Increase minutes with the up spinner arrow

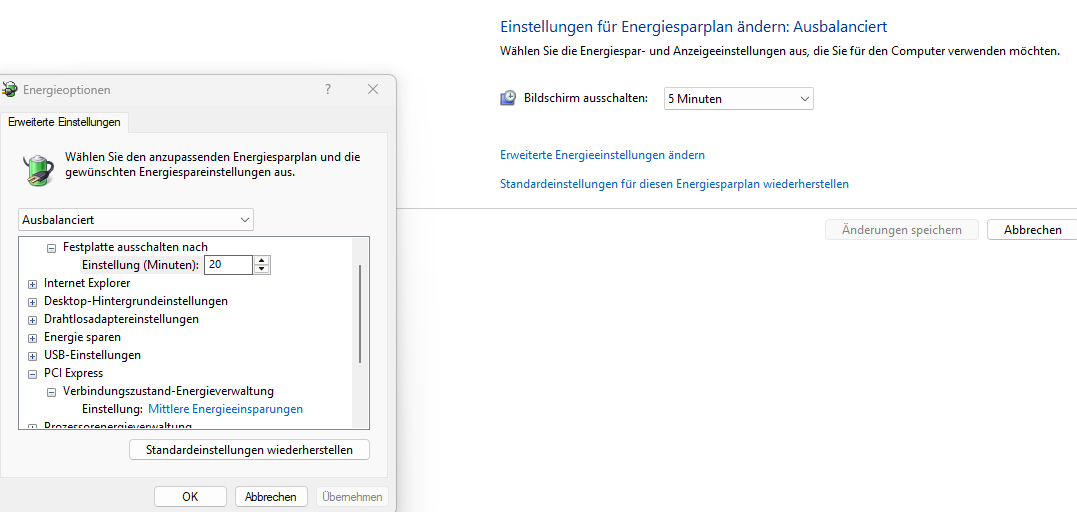[262, 260]
